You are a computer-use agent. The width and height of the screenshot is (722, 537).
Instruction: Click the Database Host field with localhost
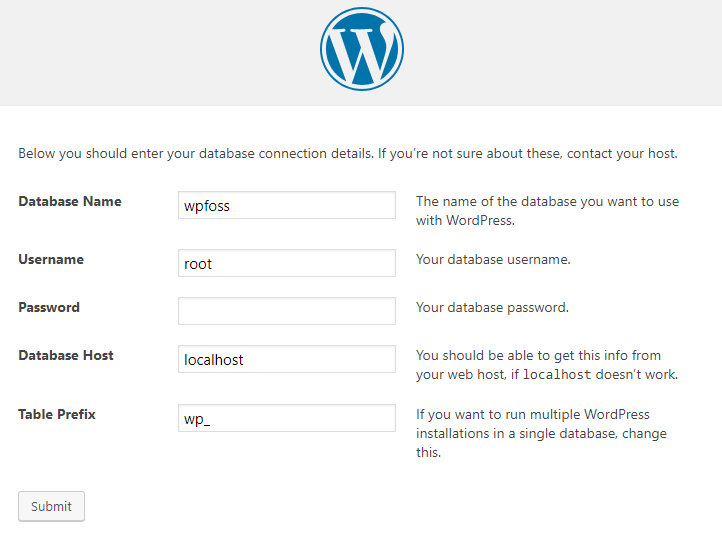pos(287,359)
